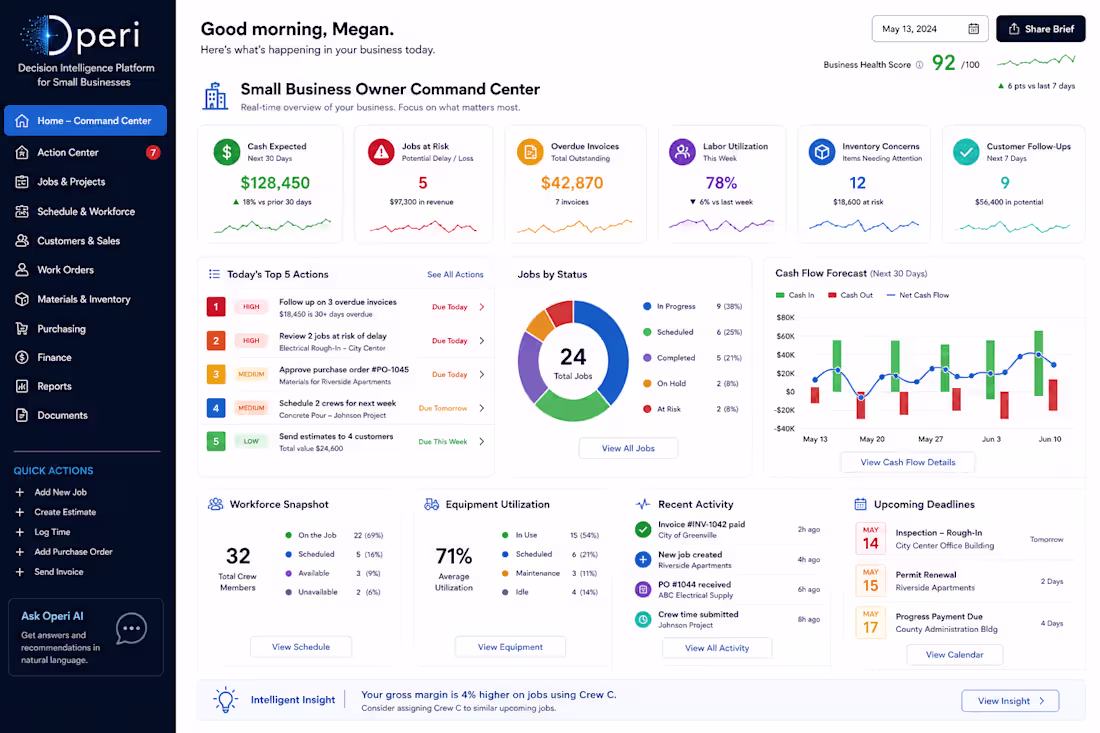Click the Inventory Concerns cube icon

coord(821,152)
